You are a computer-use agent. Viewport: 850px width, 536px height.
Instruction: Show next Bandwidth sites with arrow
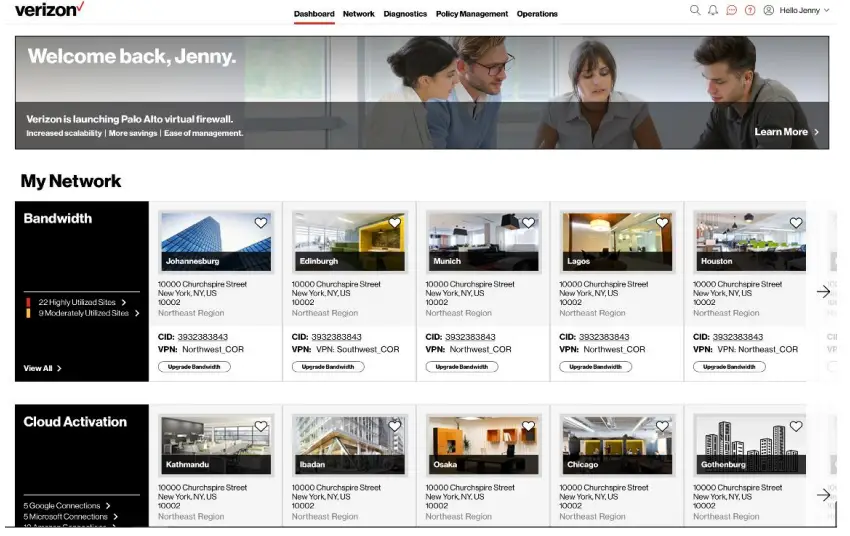pyautogui.click(x=823, y=292)
